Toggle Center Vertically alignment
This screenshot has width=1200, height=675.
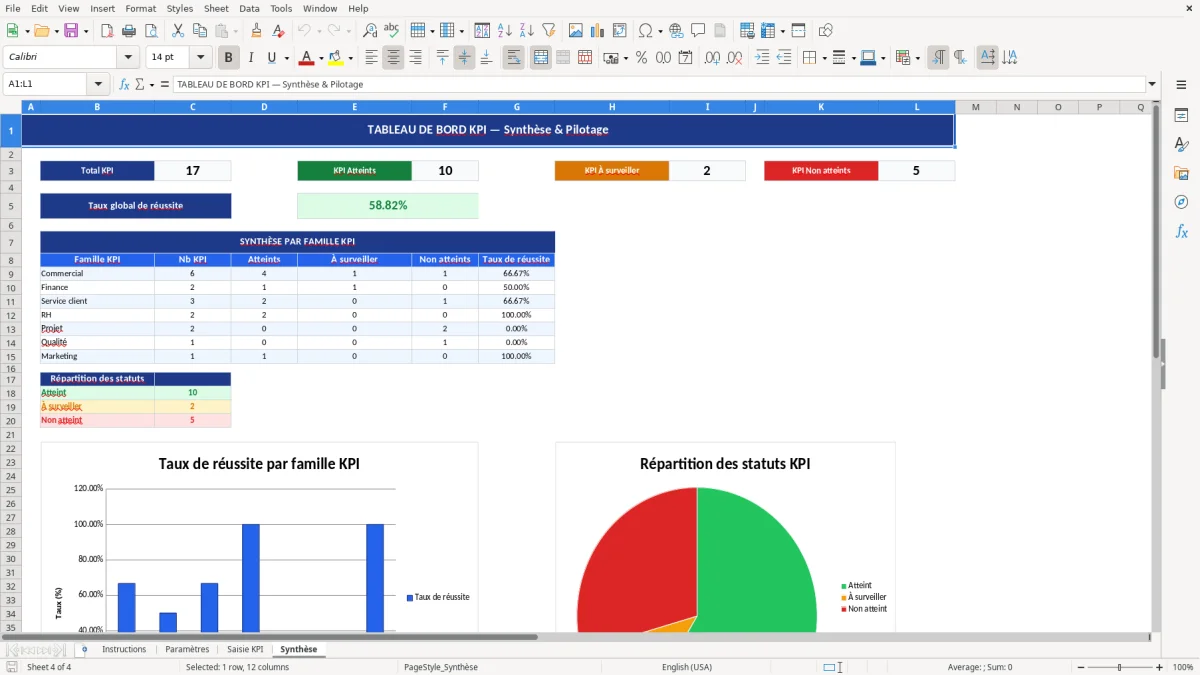(464, 57)
